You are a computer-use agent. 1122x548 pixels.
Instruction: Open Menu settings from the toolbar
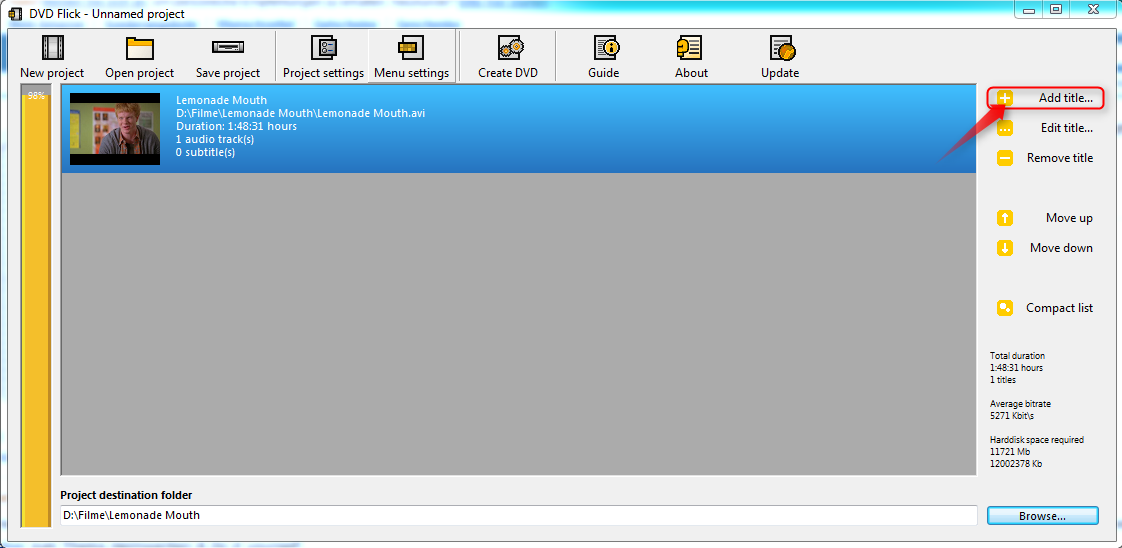(x=411, y=48)
